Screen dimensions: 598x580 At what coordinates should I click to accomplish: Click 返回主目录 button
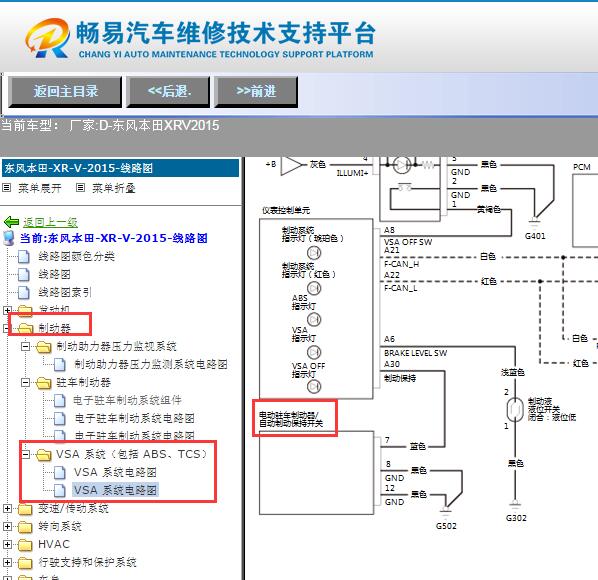click(x=65, y=92)
